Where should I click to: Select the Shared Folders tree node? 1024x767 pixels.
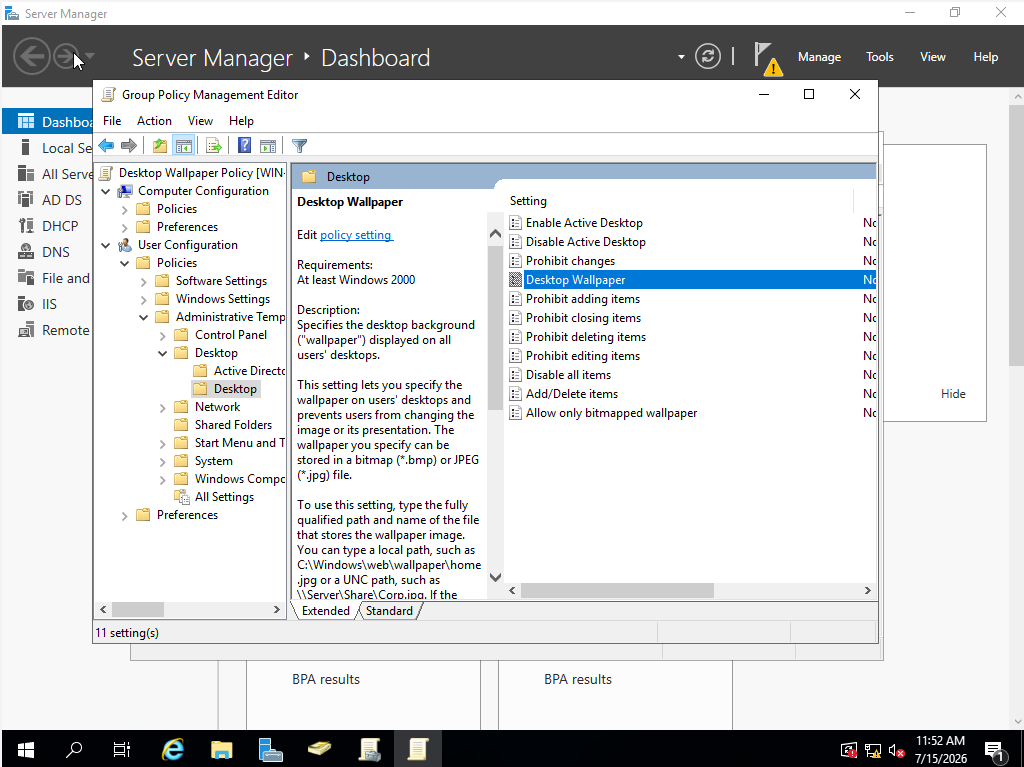[x=233, y=425]
